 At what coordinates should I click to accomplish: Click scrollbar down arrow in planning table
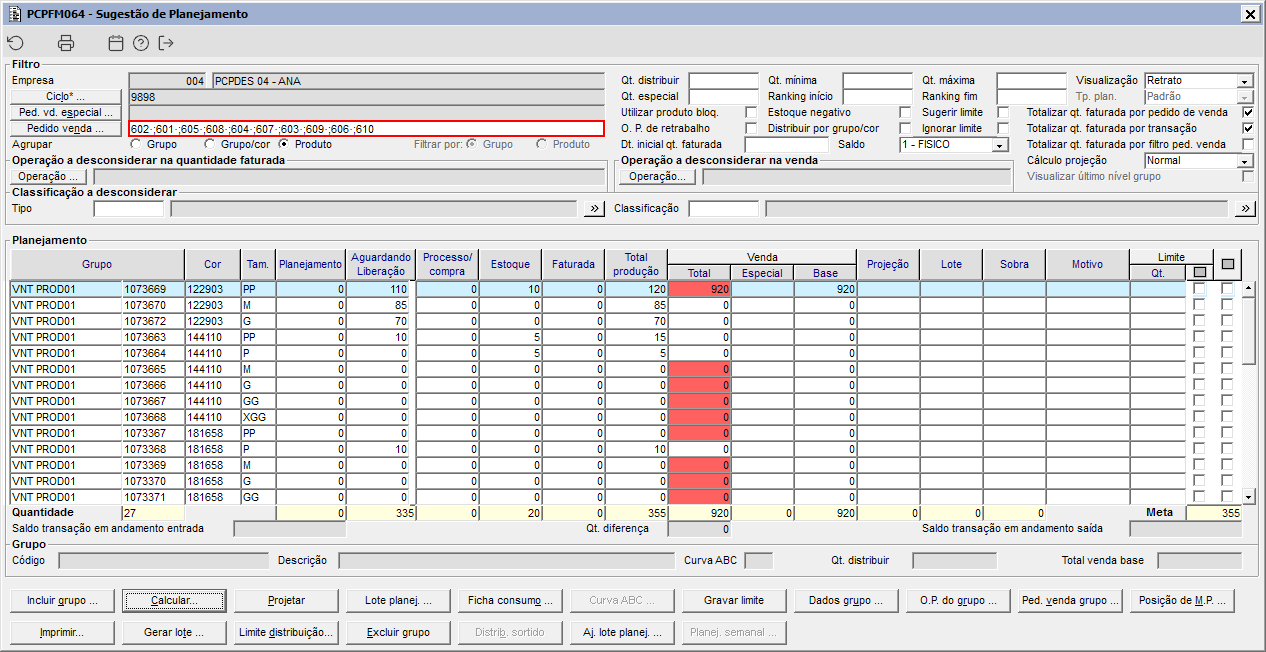[1248, 497]
